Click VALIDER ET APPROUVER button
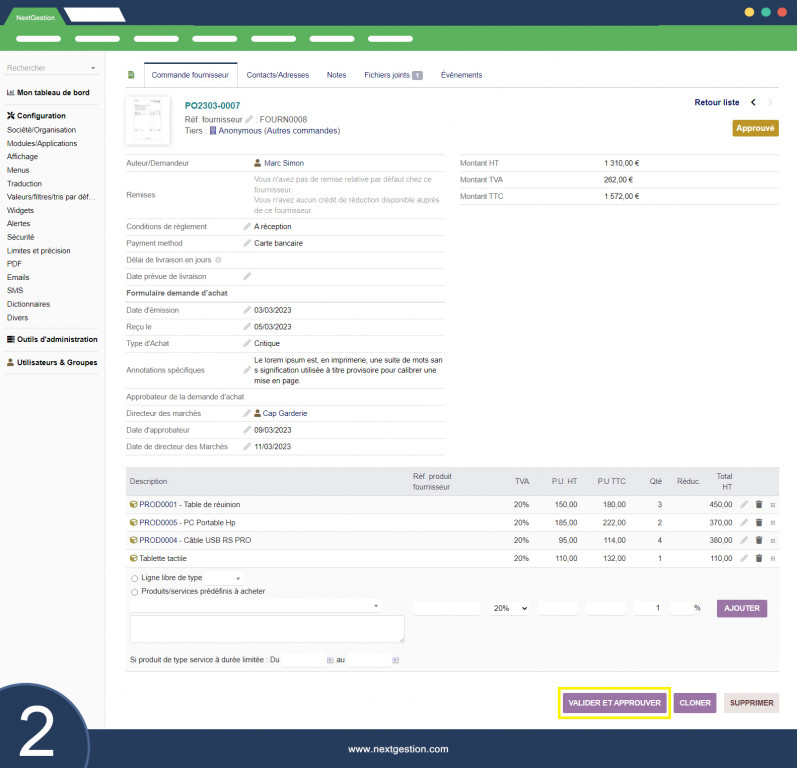Image resolution: width=797 pixels, height=768 pixels. coord(614,703)
